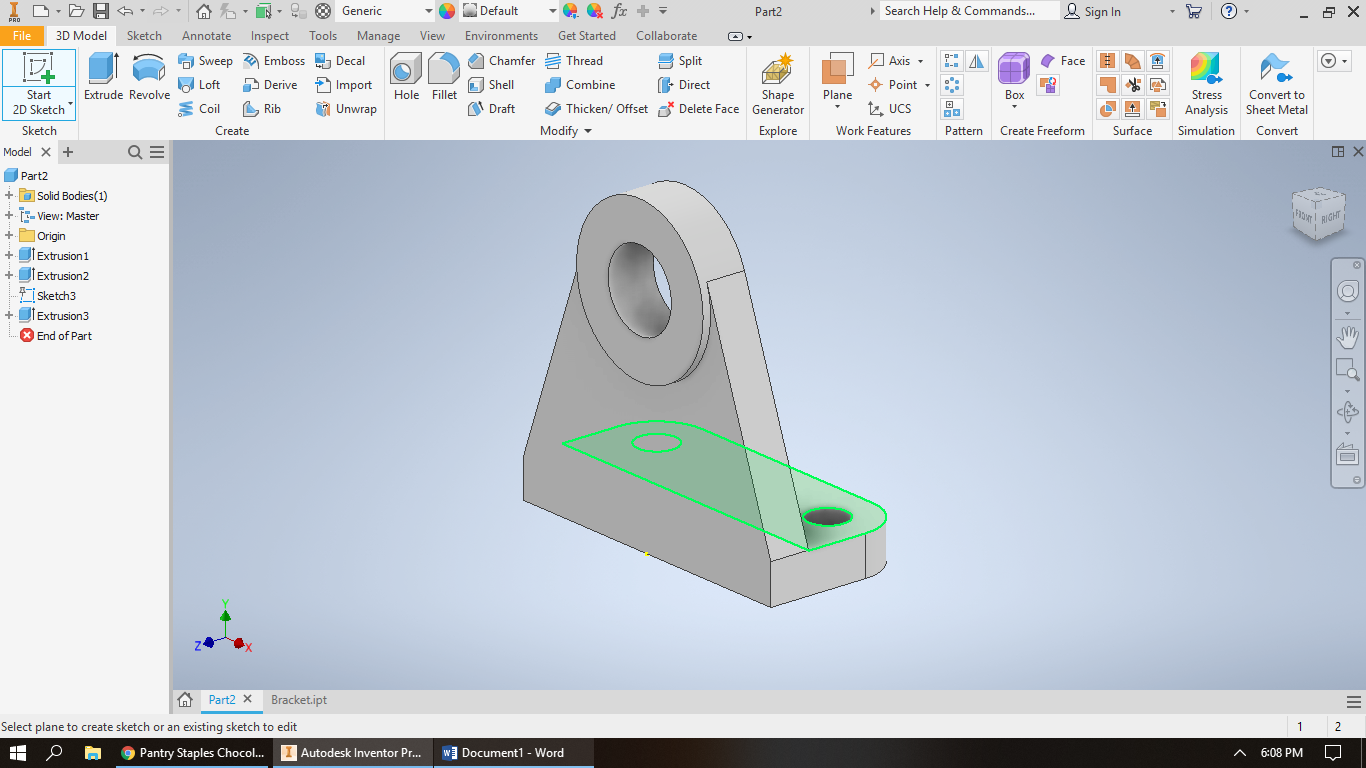The height and width of the screenshot is (768, 1366).
Task: Click the ViewCube RIGHT face
Action: (x=1330, y=217)
